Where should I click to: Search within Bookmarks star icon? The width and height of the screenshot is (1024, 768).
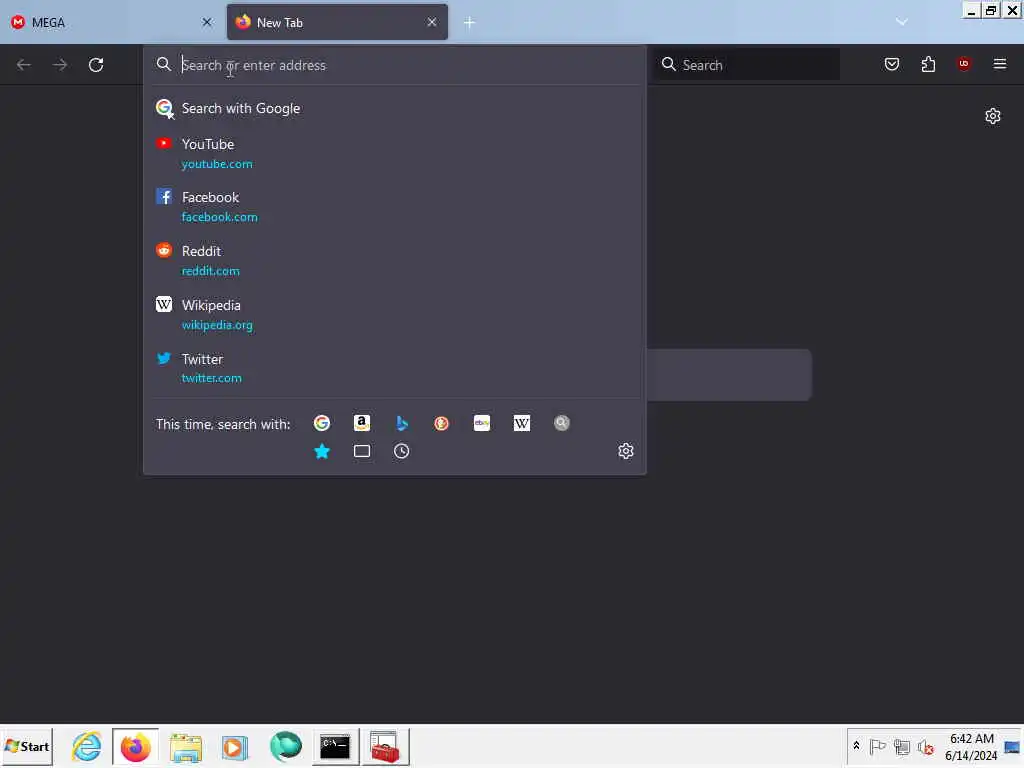(322, 451)
